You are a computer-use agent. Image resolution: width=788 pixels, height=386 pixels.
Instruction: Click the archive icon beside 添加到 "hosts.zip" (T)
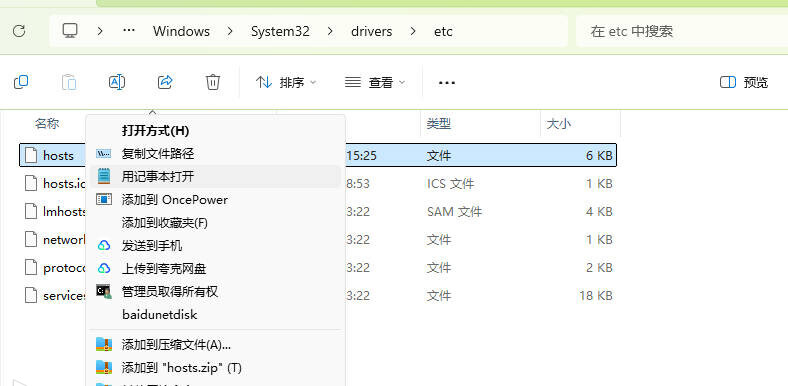pyautogui.click(x=104, y=367)
